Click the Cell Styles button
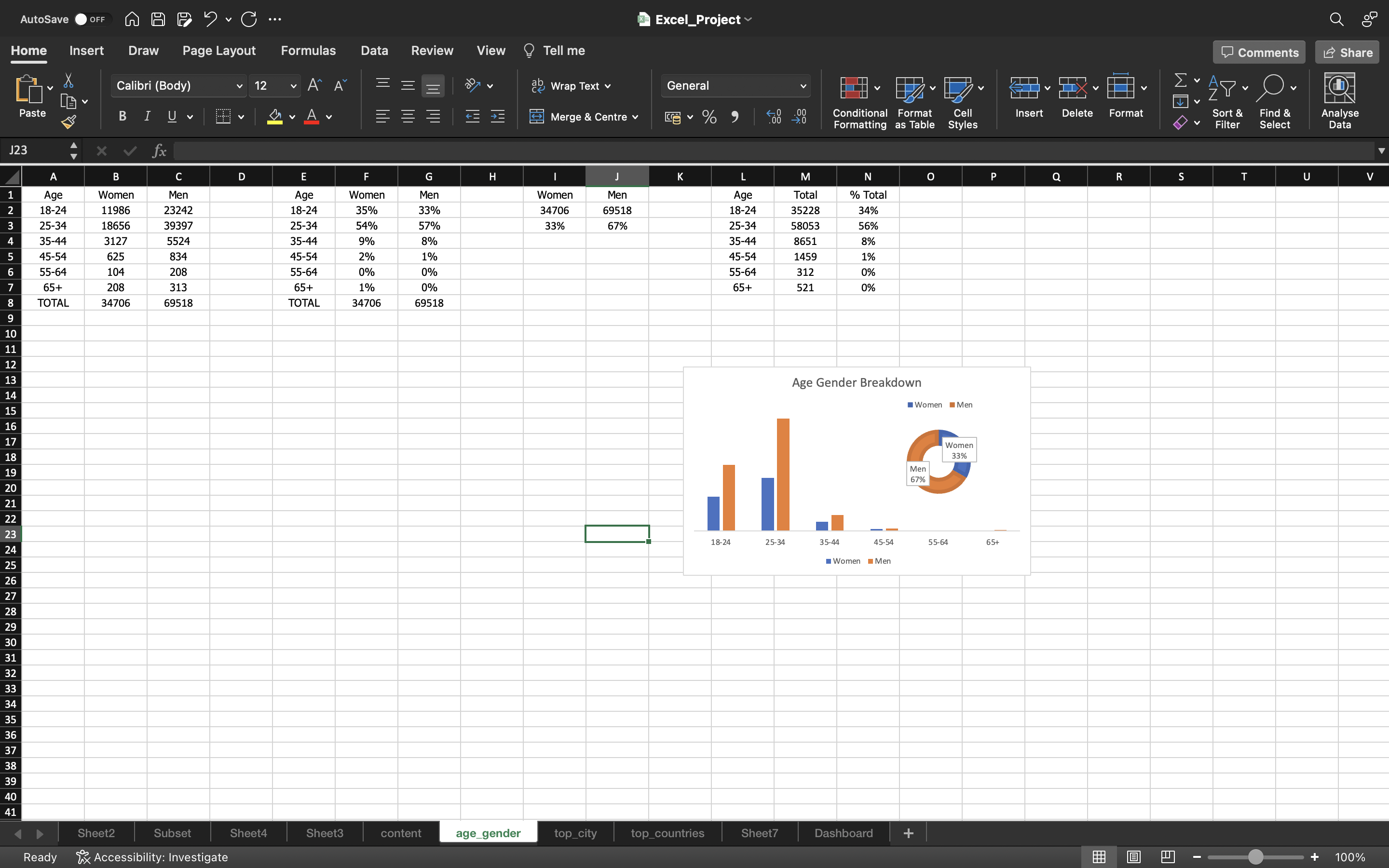This screenshot has width=1389, height=868. (x=963, y=102)
